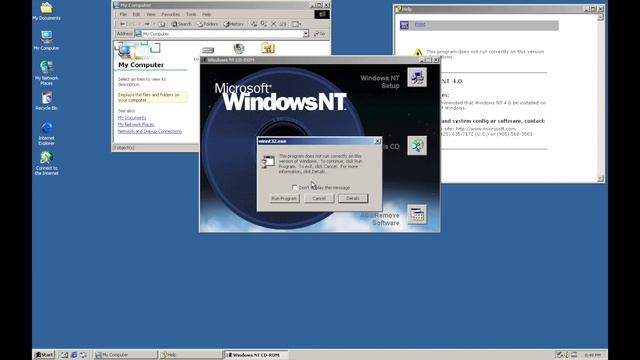640x360 pixels.
Task: Click the Windows NT Setup icon button
Action: [x=417, y=78]
